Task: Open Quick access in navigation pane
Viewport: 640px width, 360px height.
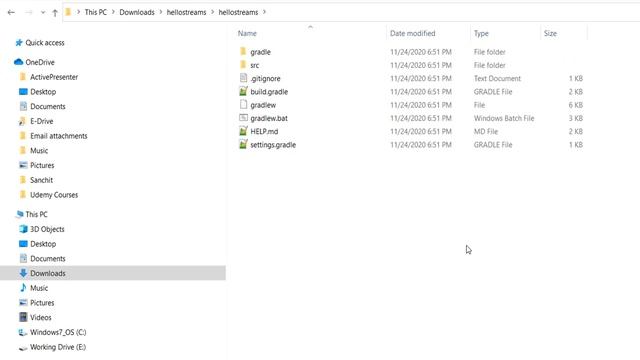Action: pos(45,43)
